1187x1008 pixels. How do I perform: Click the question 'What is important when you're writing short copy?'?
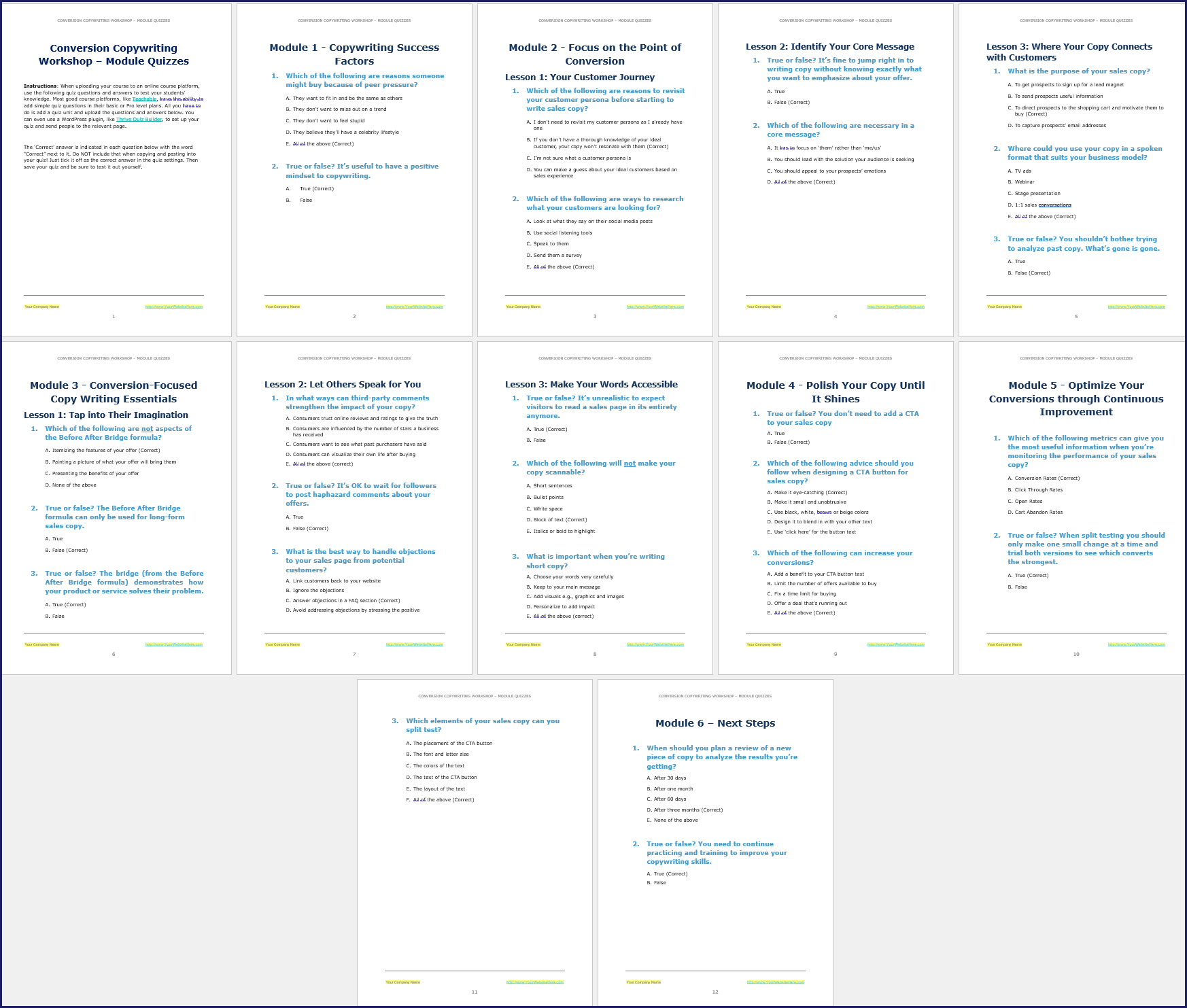596,561
